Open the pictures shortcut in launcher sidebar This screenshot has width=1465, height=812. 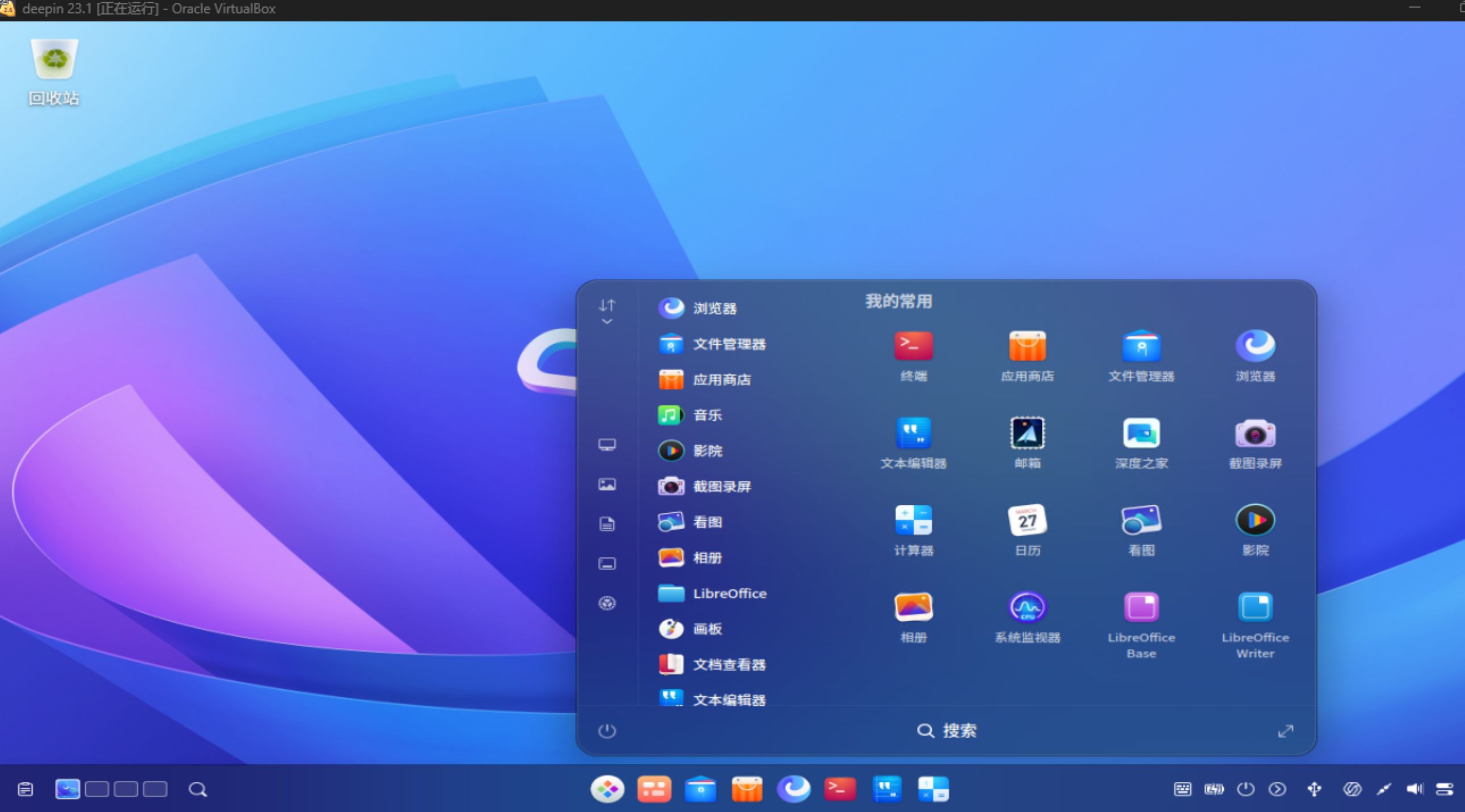point(607,484)
